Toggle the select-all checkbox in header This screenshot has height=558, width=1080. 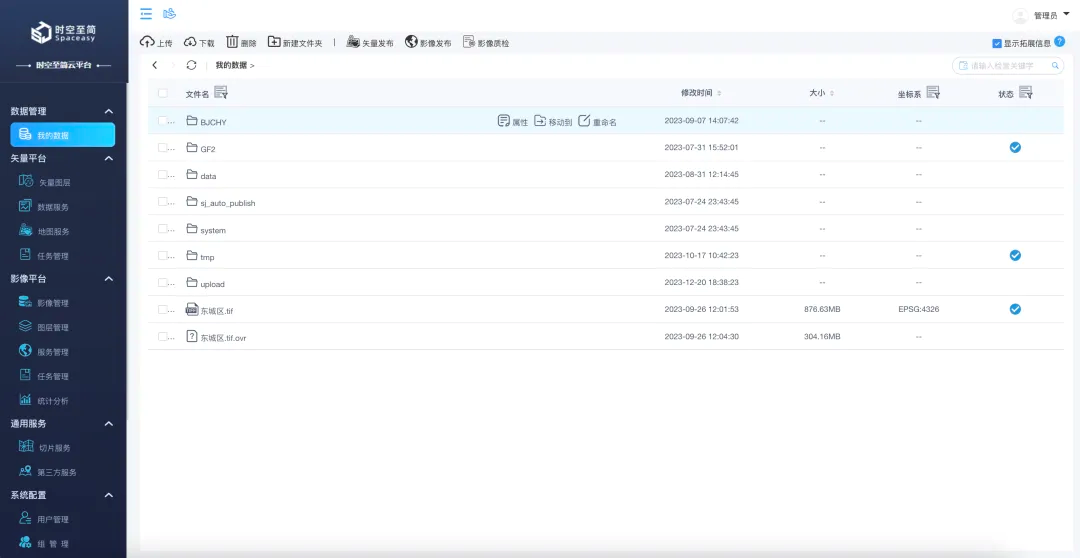(x=163, y=93)
